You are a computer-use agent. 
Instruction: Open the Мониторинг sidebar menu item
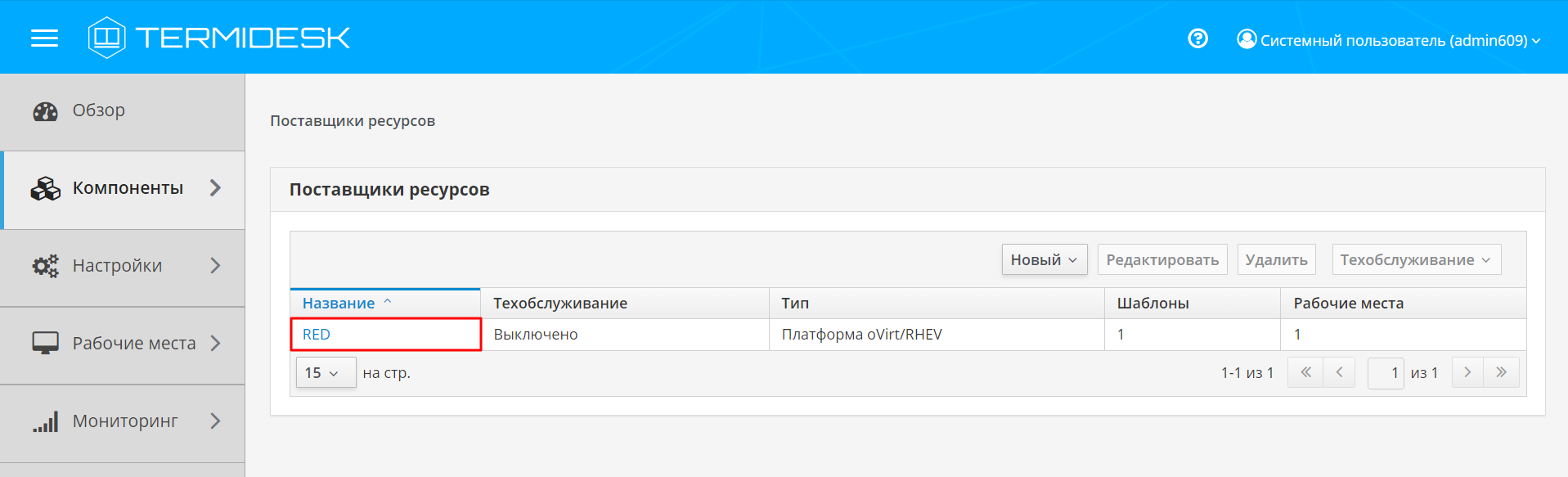125,421
